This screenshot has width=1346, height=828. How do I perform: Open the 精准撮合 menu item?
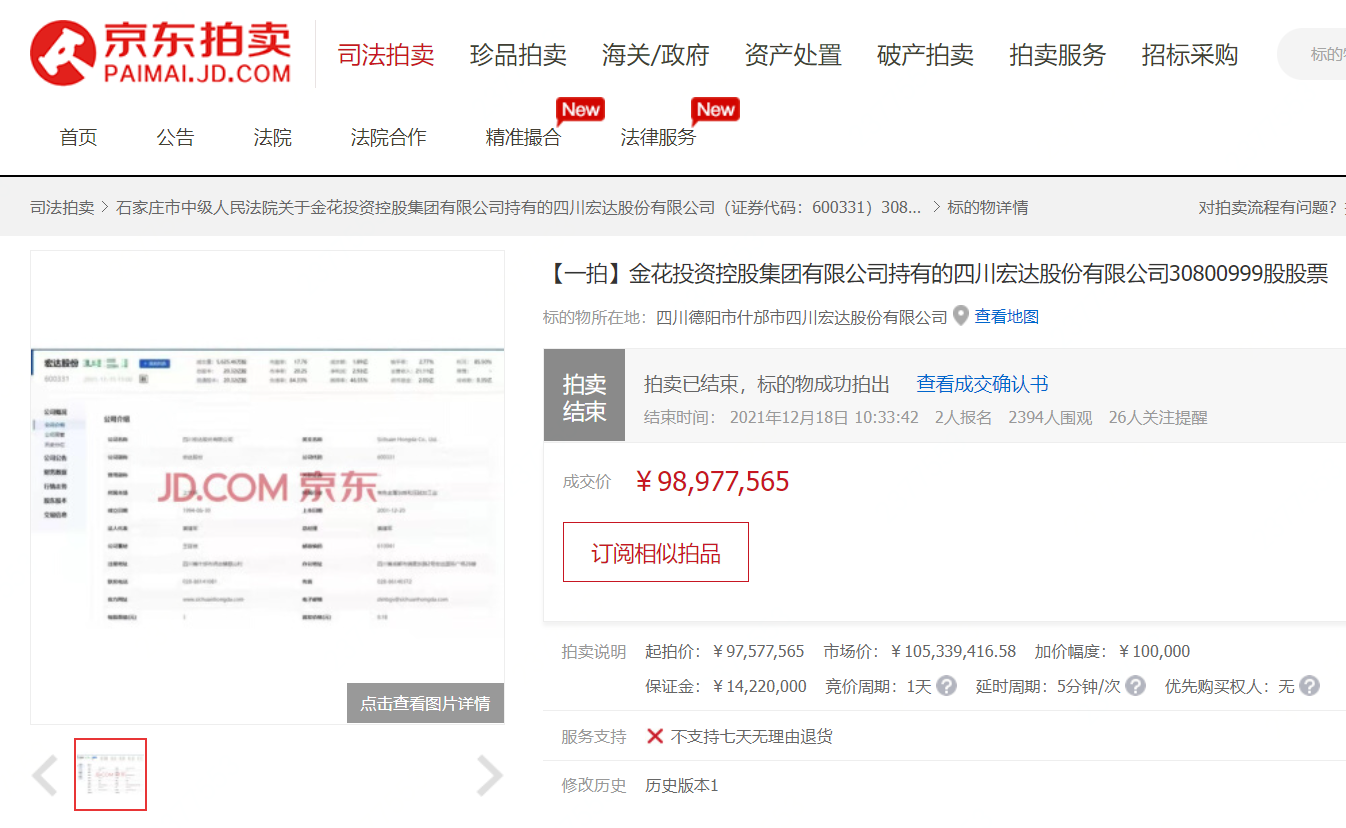click(523, 138)
